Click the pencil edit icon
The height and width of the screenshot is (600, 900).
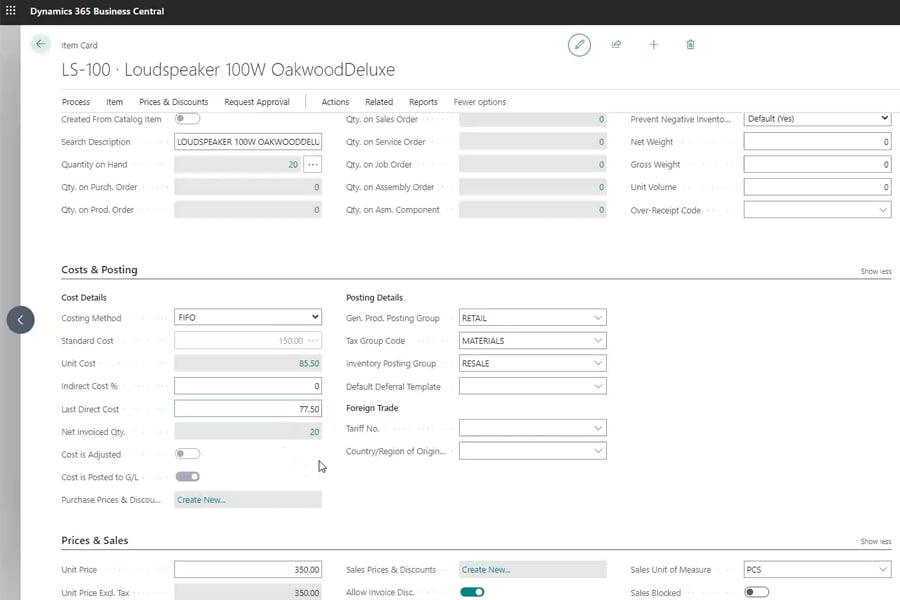579,45
